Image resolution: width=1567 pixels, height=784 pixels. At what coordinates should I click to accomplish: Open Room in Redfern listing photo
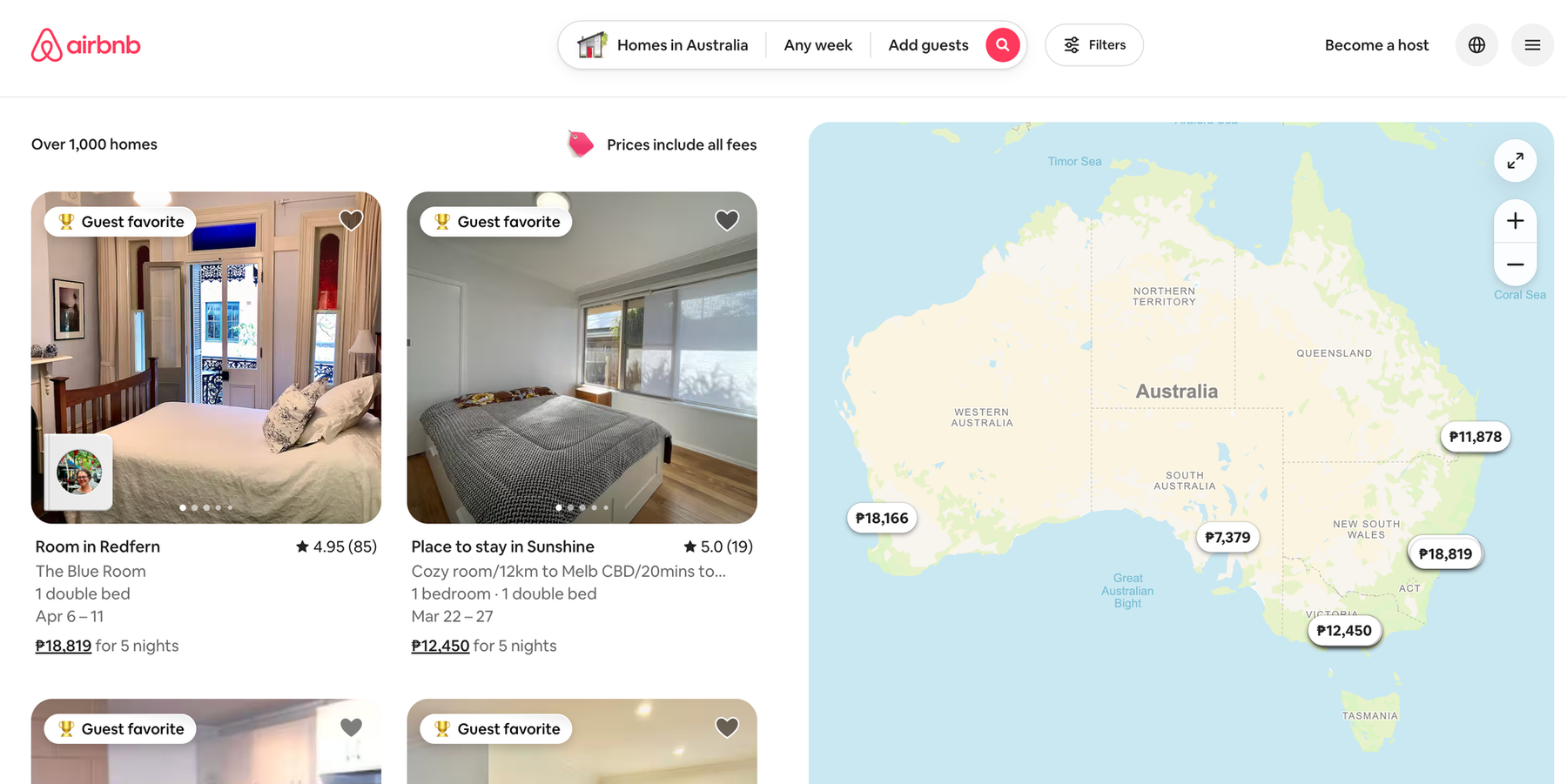[x=206, y=358]
